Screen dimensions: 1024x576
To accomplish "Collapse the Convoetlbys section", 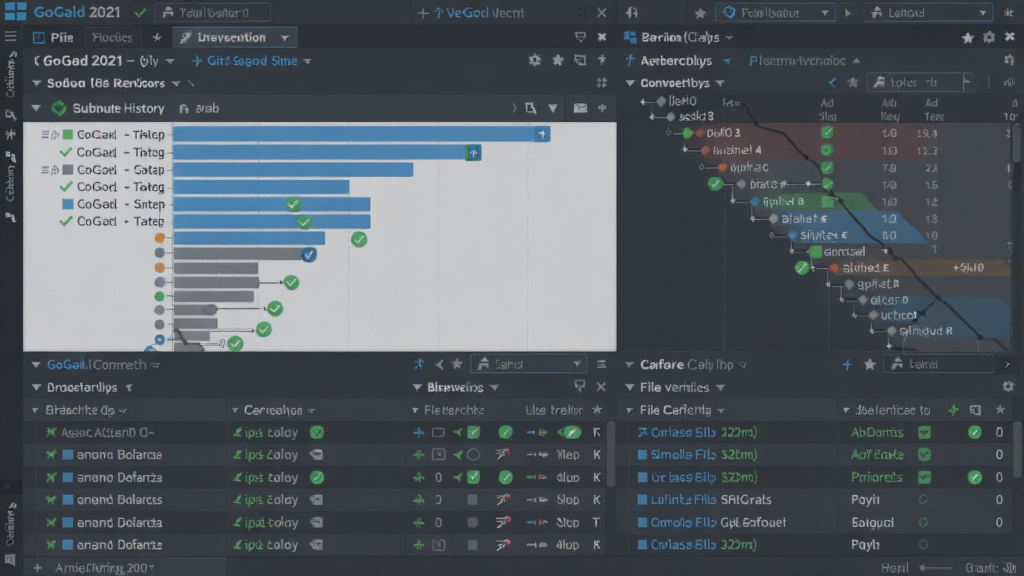I will point(630,83).
